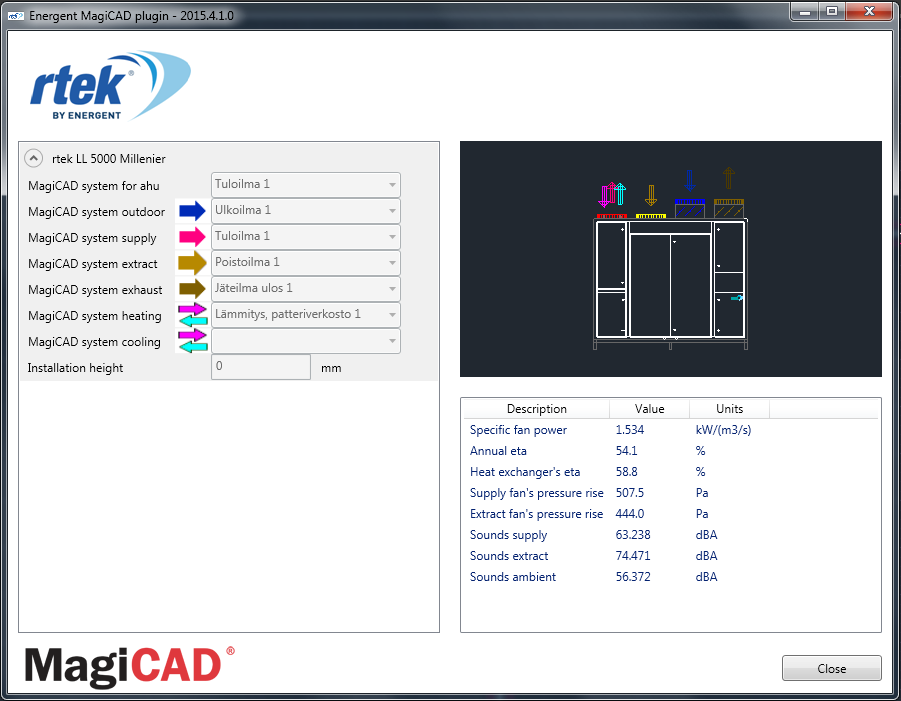Image resolution: width=901 pixels, height=701 pixels.
Task: Select the Annual eta row
Action: click(x=671, y=451)
